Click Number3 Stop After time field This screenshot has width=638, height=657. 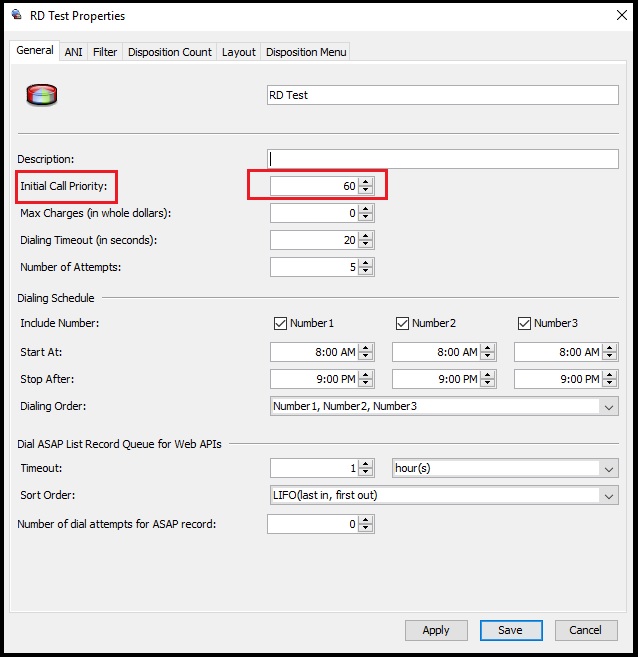pos(558,379)
